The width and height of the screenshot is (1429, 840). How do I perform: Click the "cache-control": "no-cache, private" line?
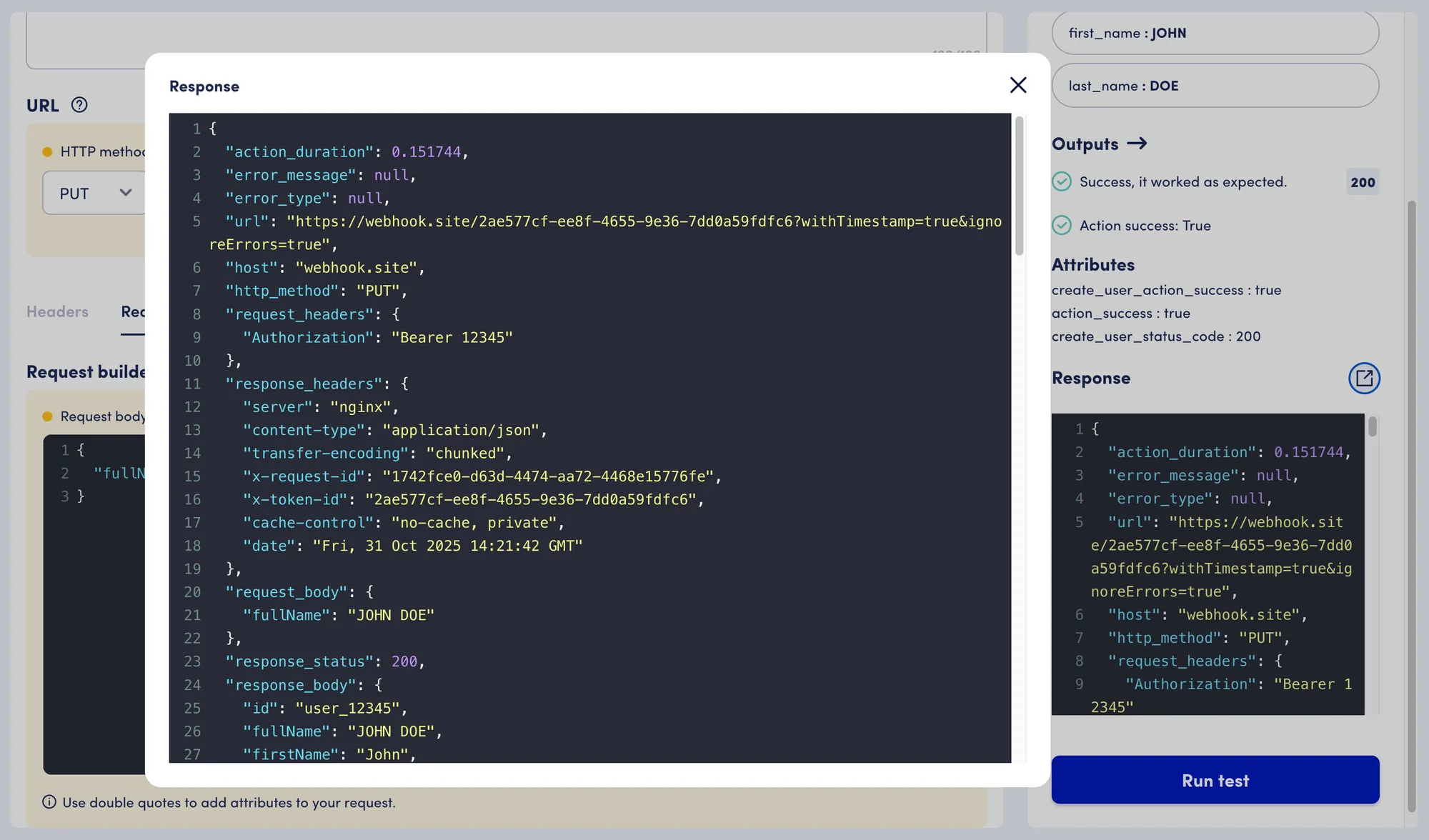(x=404, y=522)
